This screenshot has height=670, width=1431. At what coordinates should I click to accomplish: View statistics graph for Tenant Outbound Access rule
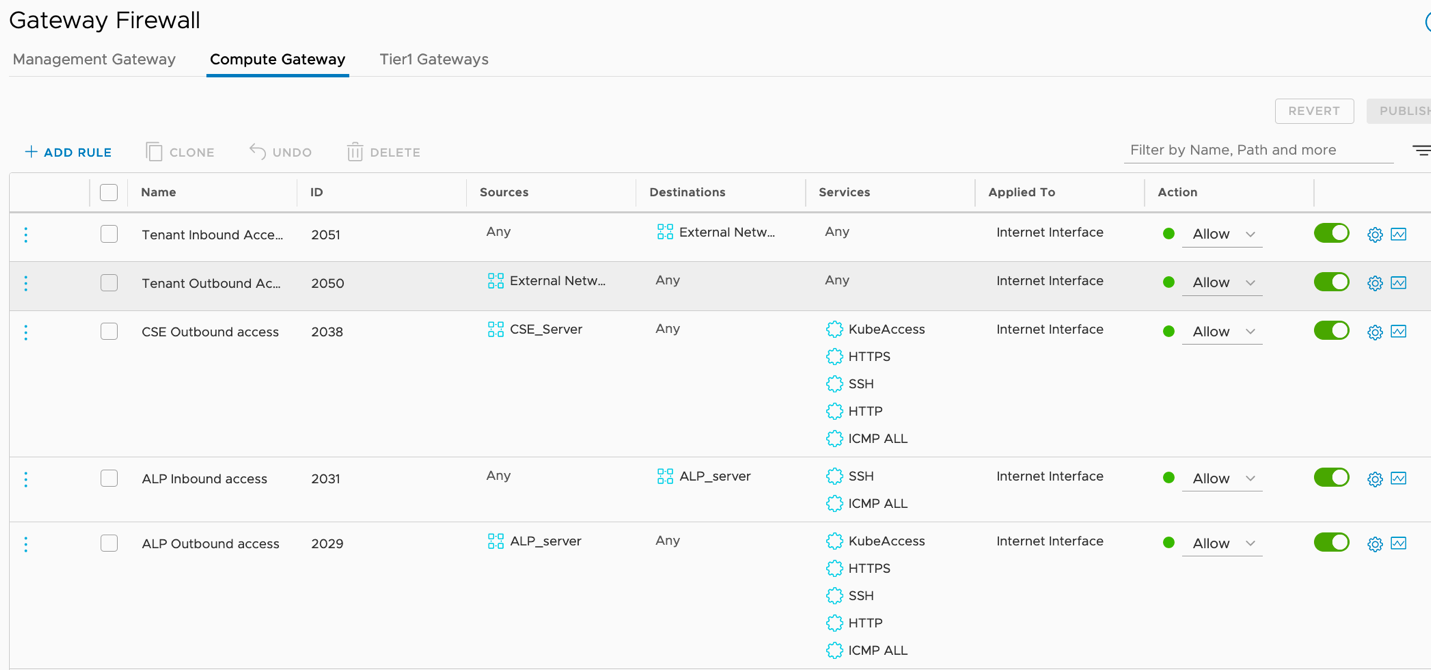[x=1399, y=283]
